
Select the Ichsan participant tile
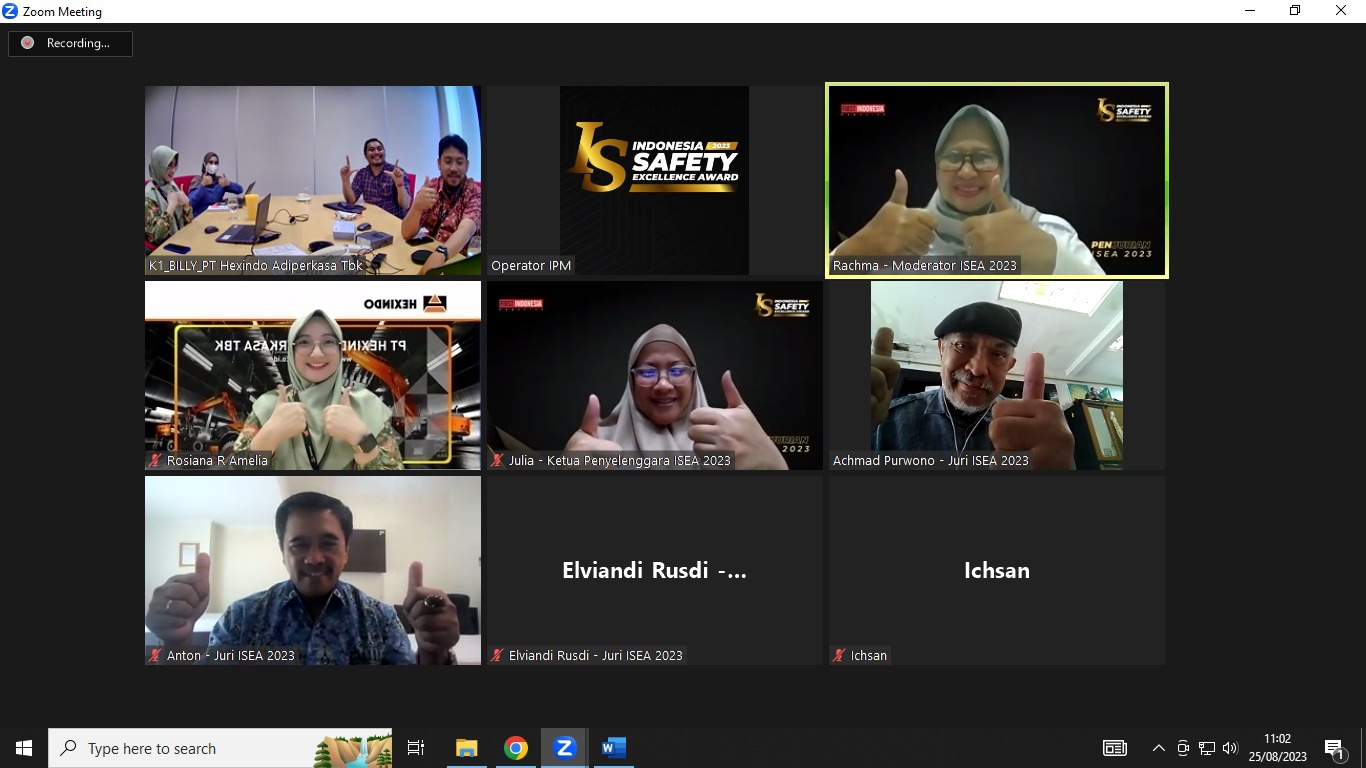(x=996, y=570)
